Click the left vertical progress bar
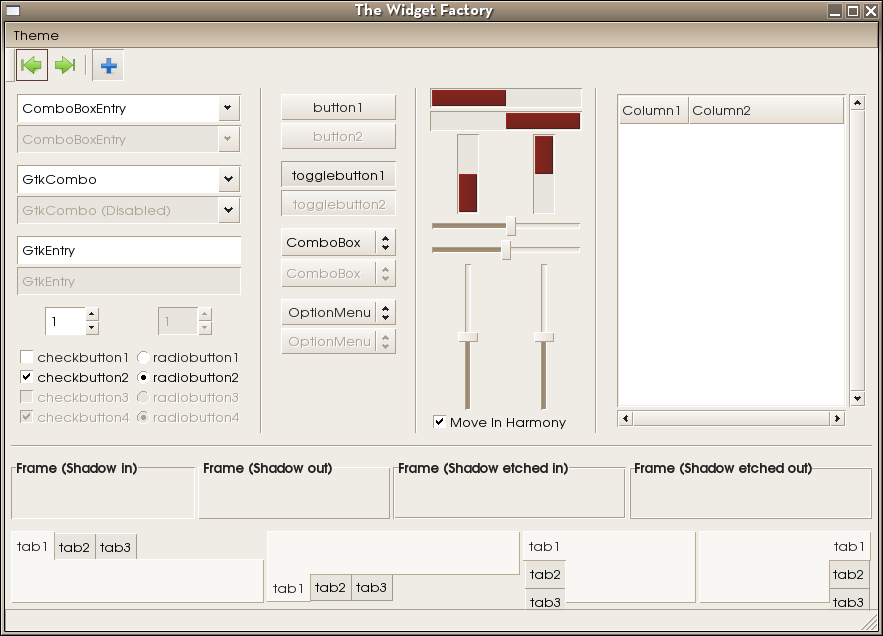 pyautogui.click(x=468, y=174)
